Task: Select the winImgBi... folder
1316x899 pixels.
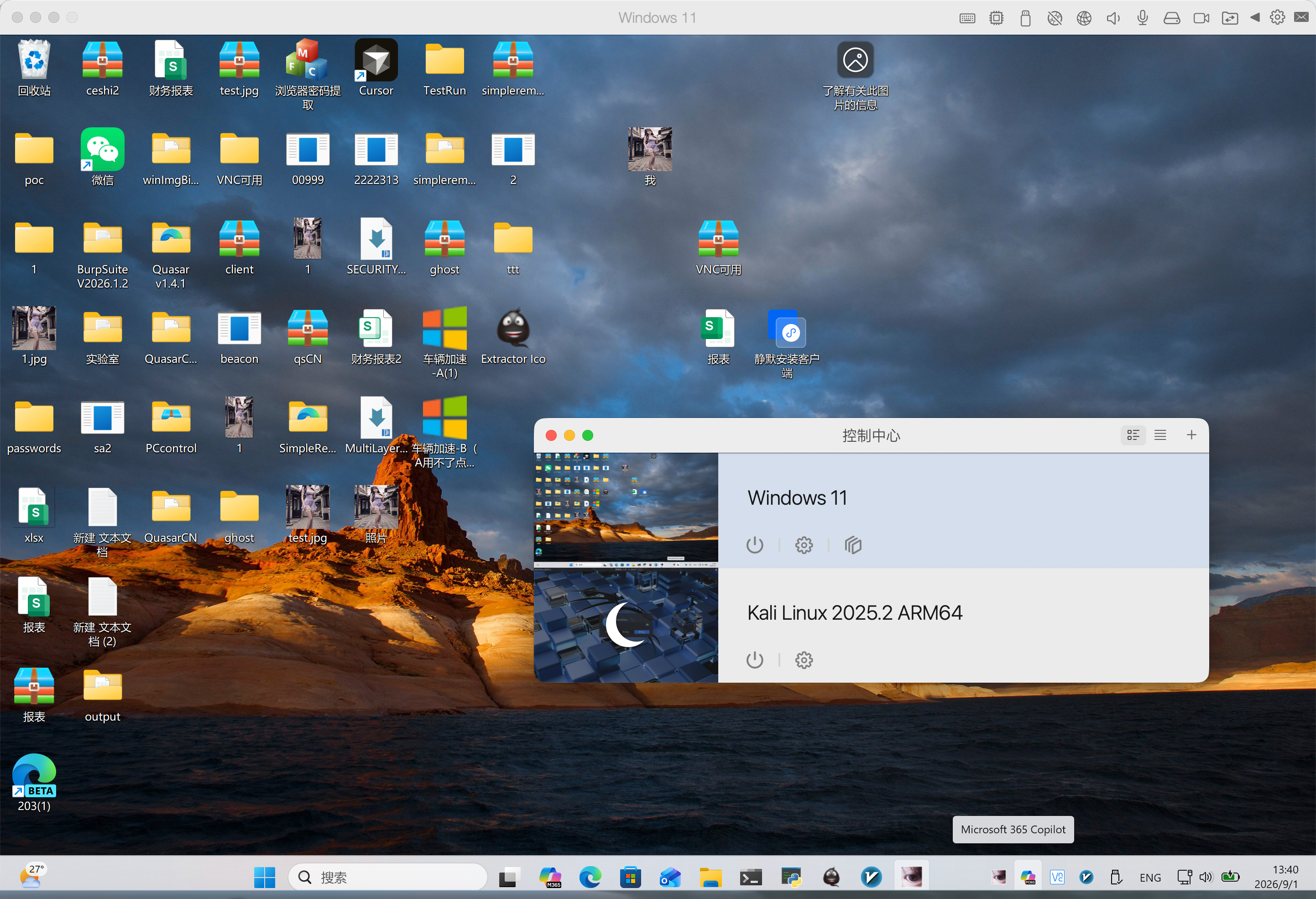Action: point(171,157)
